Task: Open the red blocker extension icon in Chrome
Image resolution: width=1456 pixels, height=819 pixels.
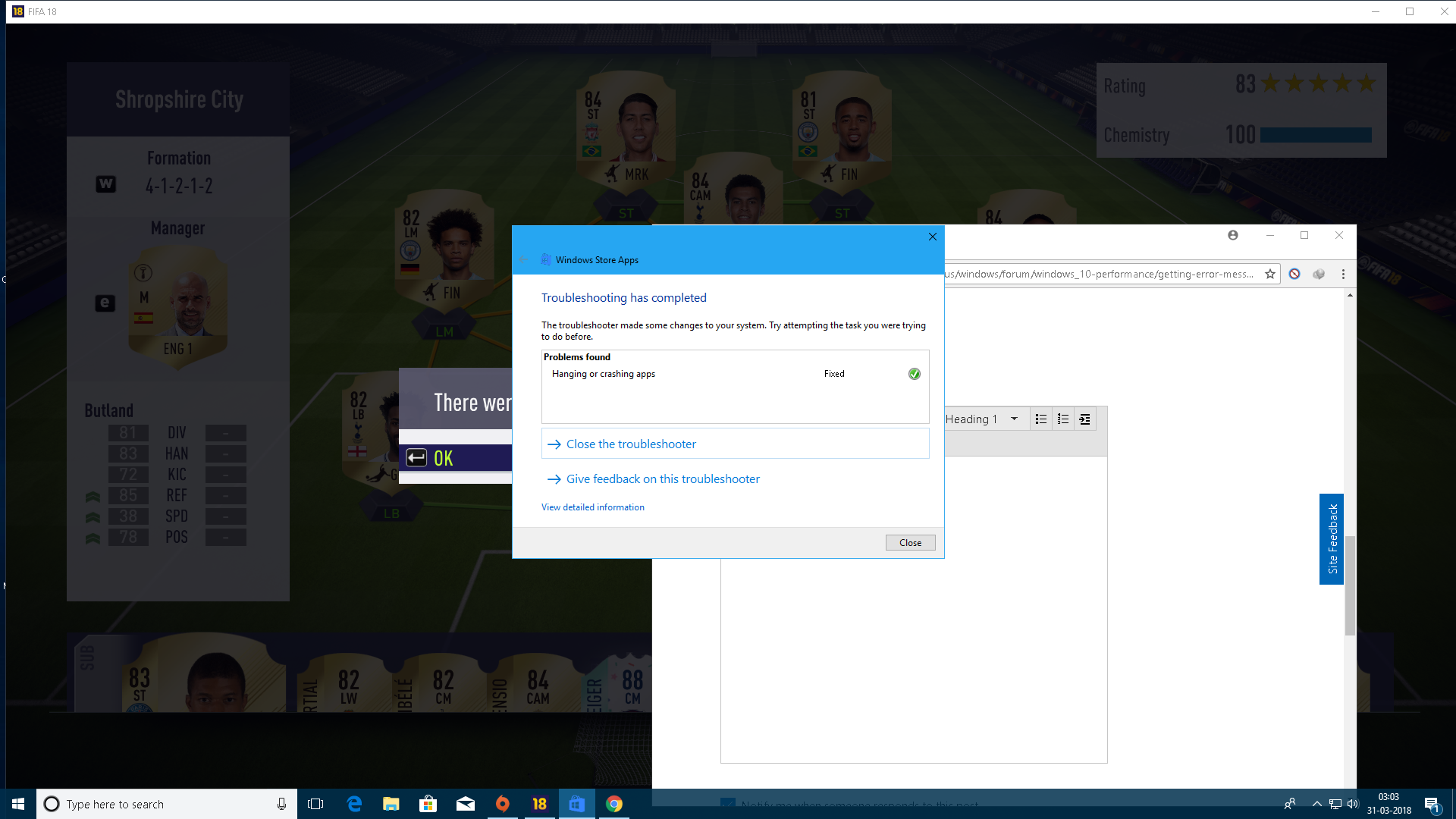Action: (1294, 274)
